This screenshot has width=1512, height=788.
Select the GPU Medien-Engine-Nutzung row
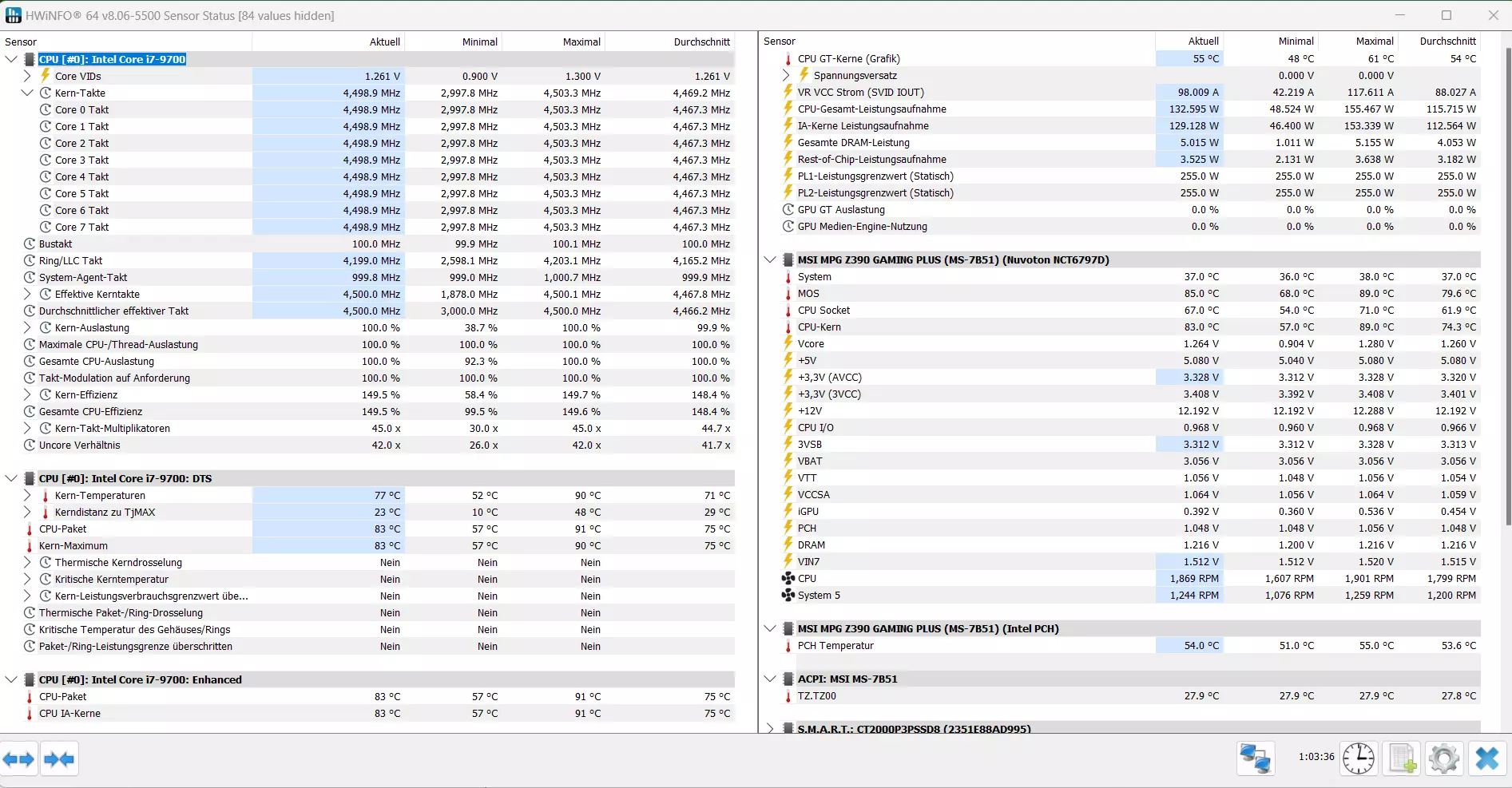tap(1130, 226)
